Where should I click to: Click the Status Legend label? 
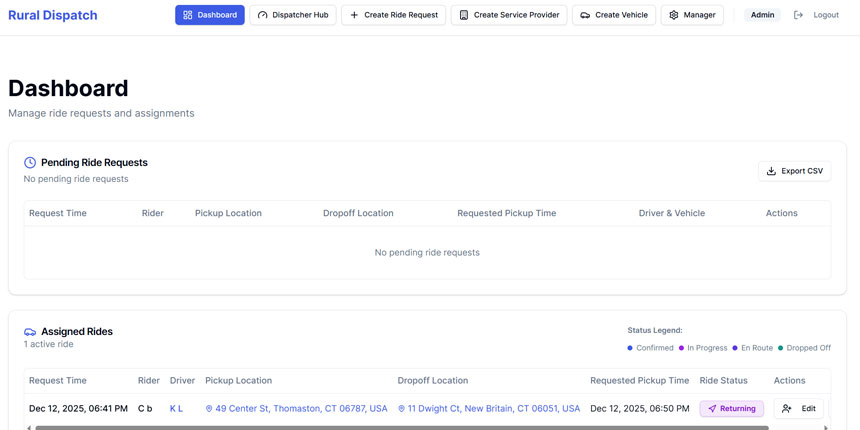tap(655, 331)
